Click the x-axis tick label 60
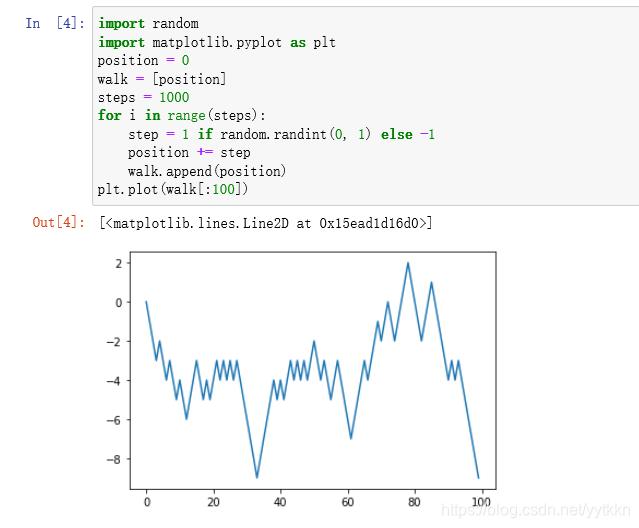This screenshot has height=528, width=639. click(x=348, y=502)
